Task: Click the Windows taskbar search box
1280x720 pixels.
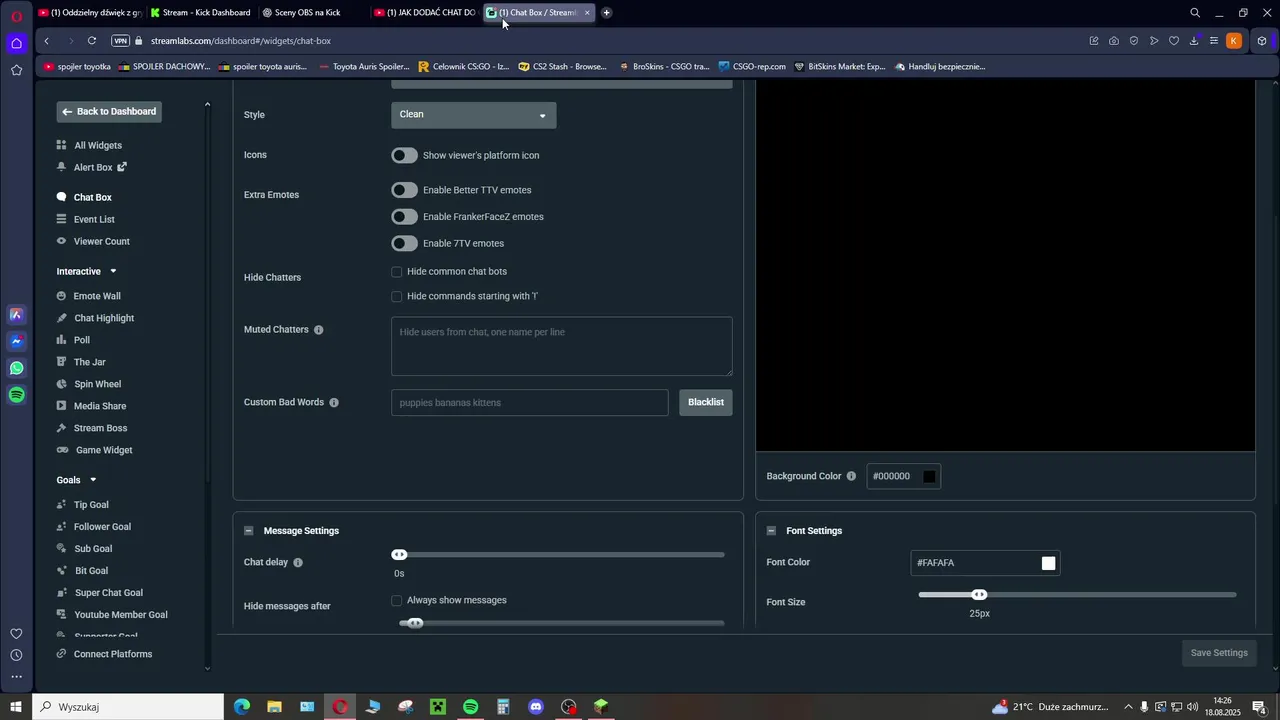Action: coord(128,707)
